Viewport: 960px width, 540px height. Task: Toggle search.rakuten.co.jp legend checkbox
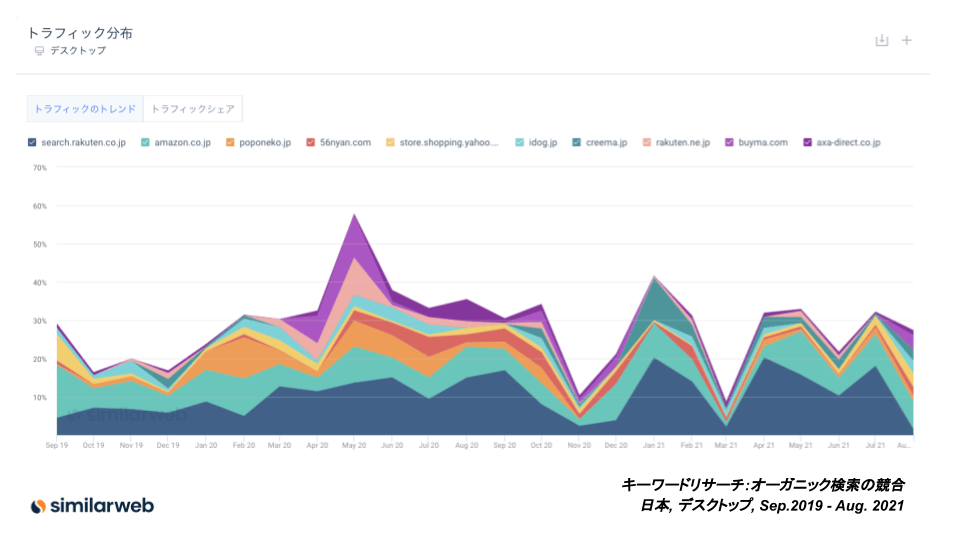pos(33,143)
